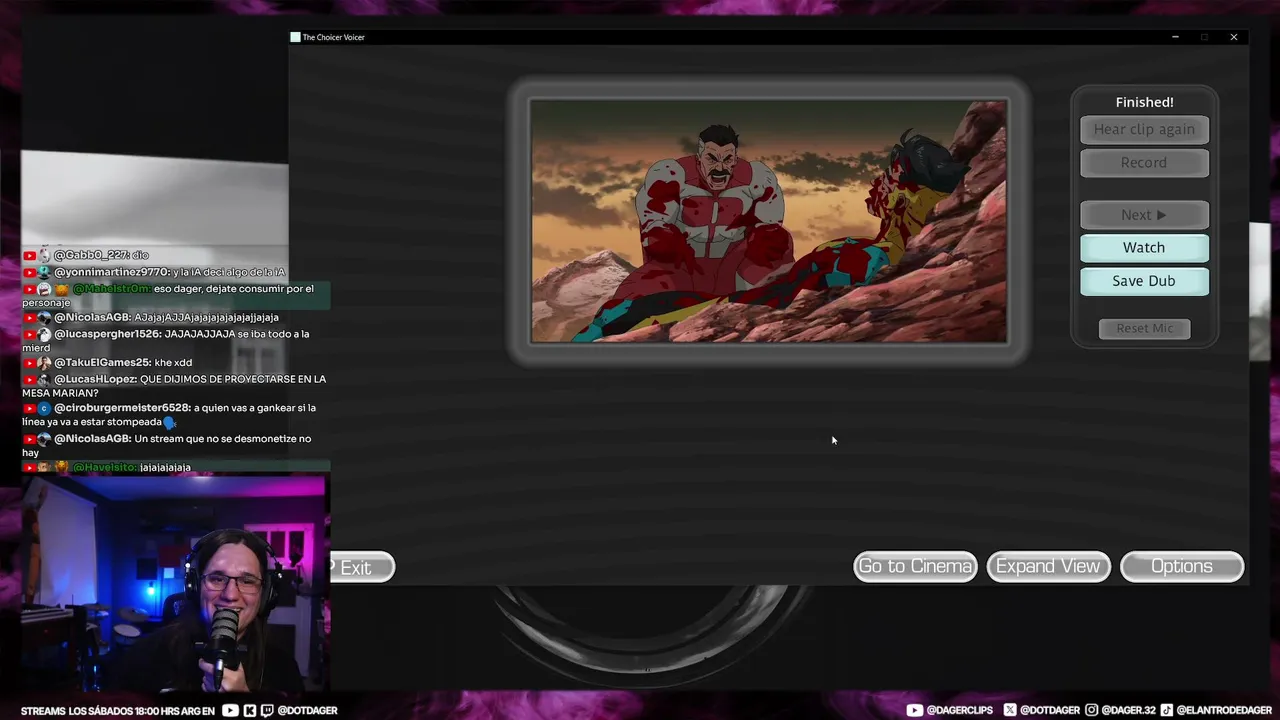Image resolution: width=1280 pixels, height=720 pixels.
Task: Click the avatar of @Mahelstr0m
Action: [x=45, y=289]
